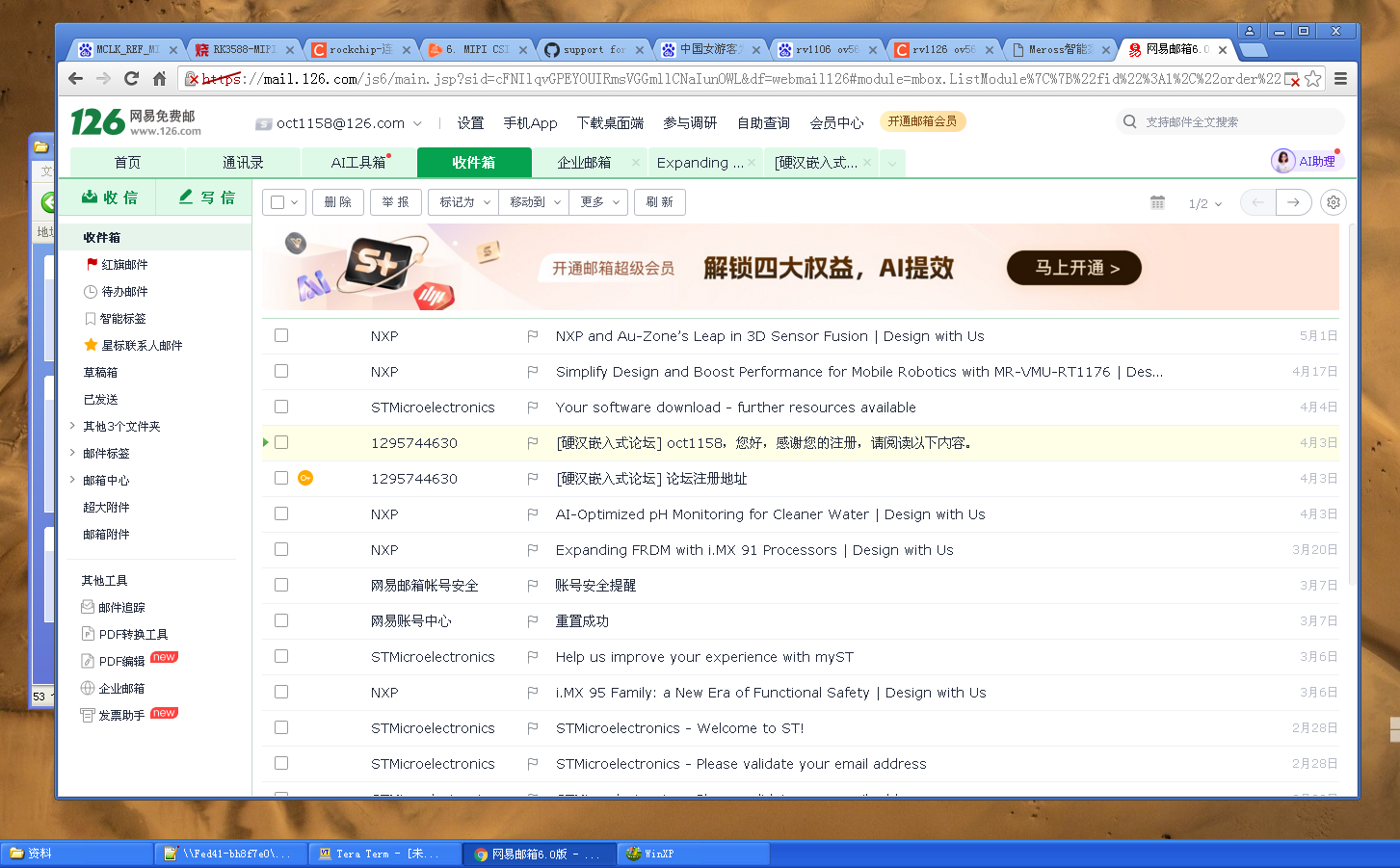Switch to 通讯录 tab

point(243,163)
